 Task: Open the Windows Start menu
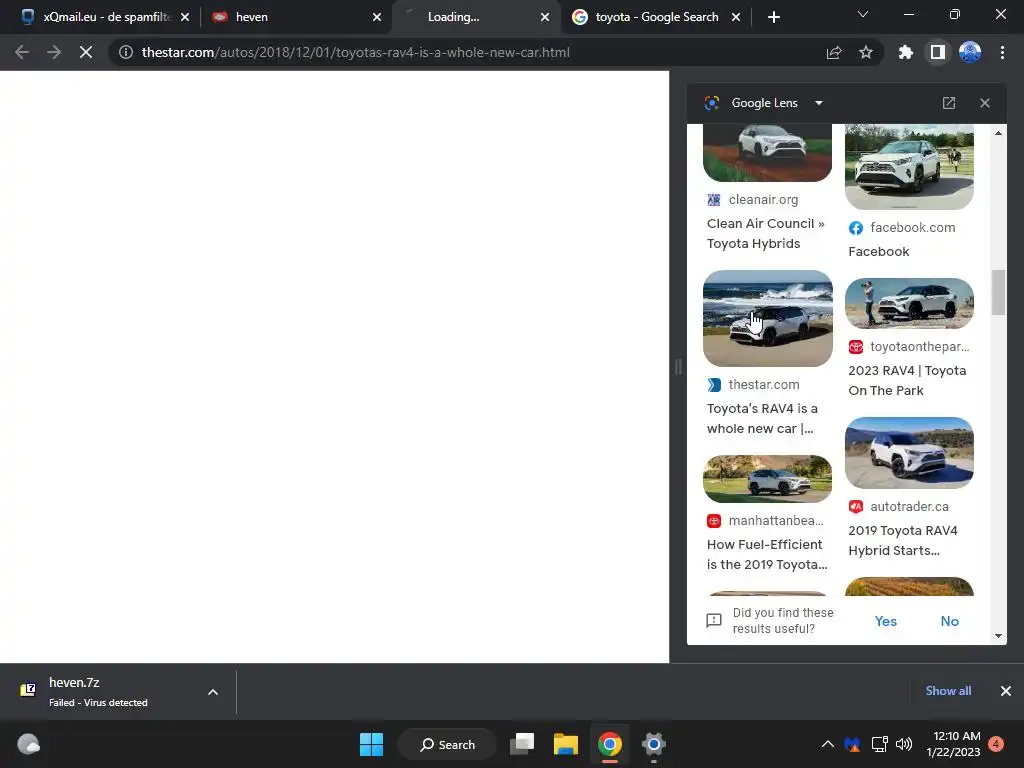pyautogui.click(x=371, y=744)
